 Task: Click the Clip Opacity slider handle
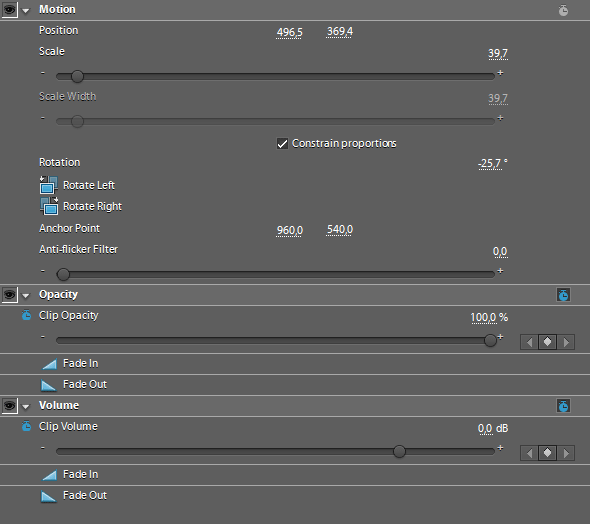[490, 340]
